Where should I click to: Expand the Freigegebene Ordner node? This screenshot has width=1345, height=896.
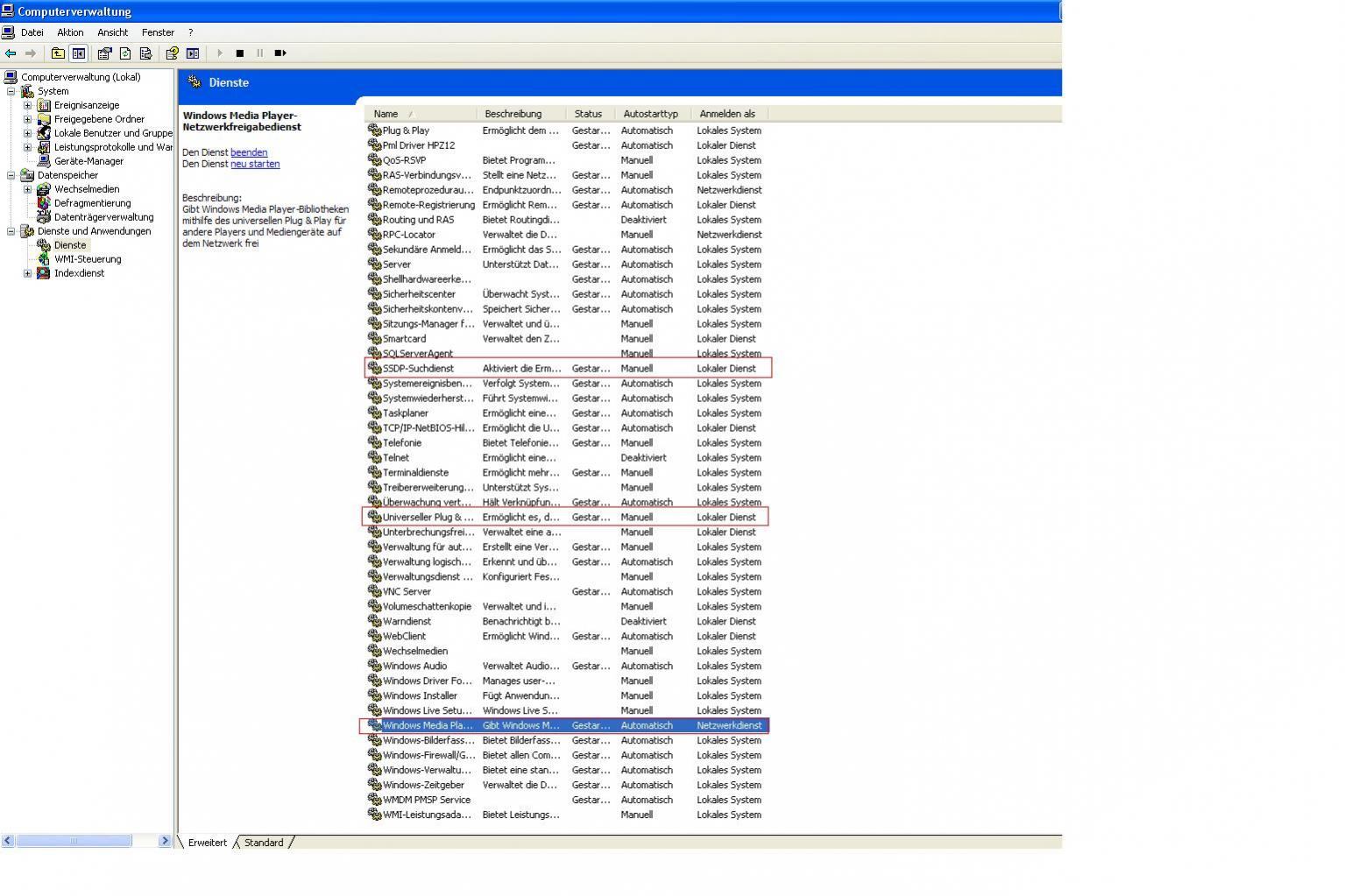27,119
